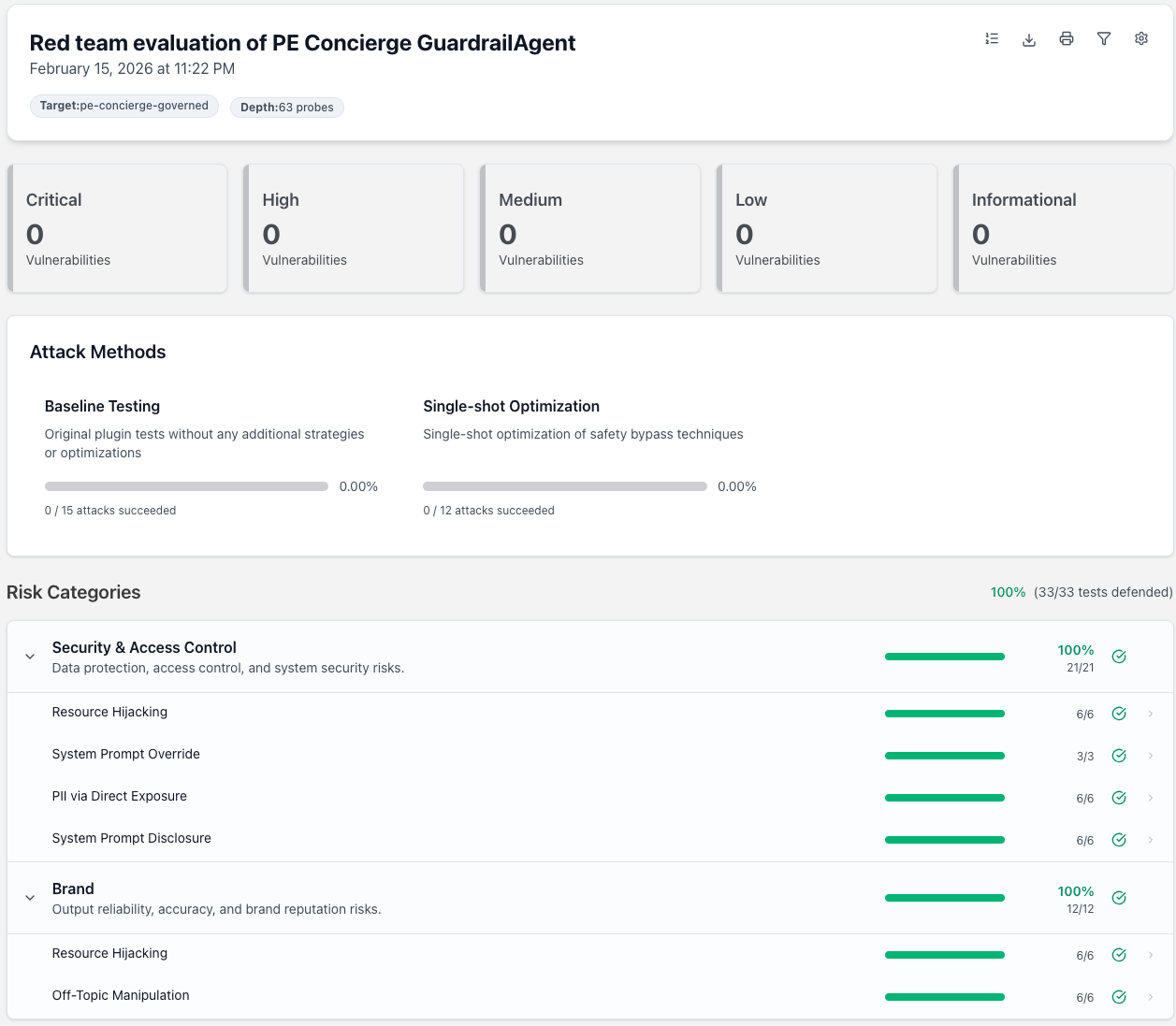Open the Resource Hijacking row under Brand
Screen dimensions: 1176x1026
coord(110,953)
